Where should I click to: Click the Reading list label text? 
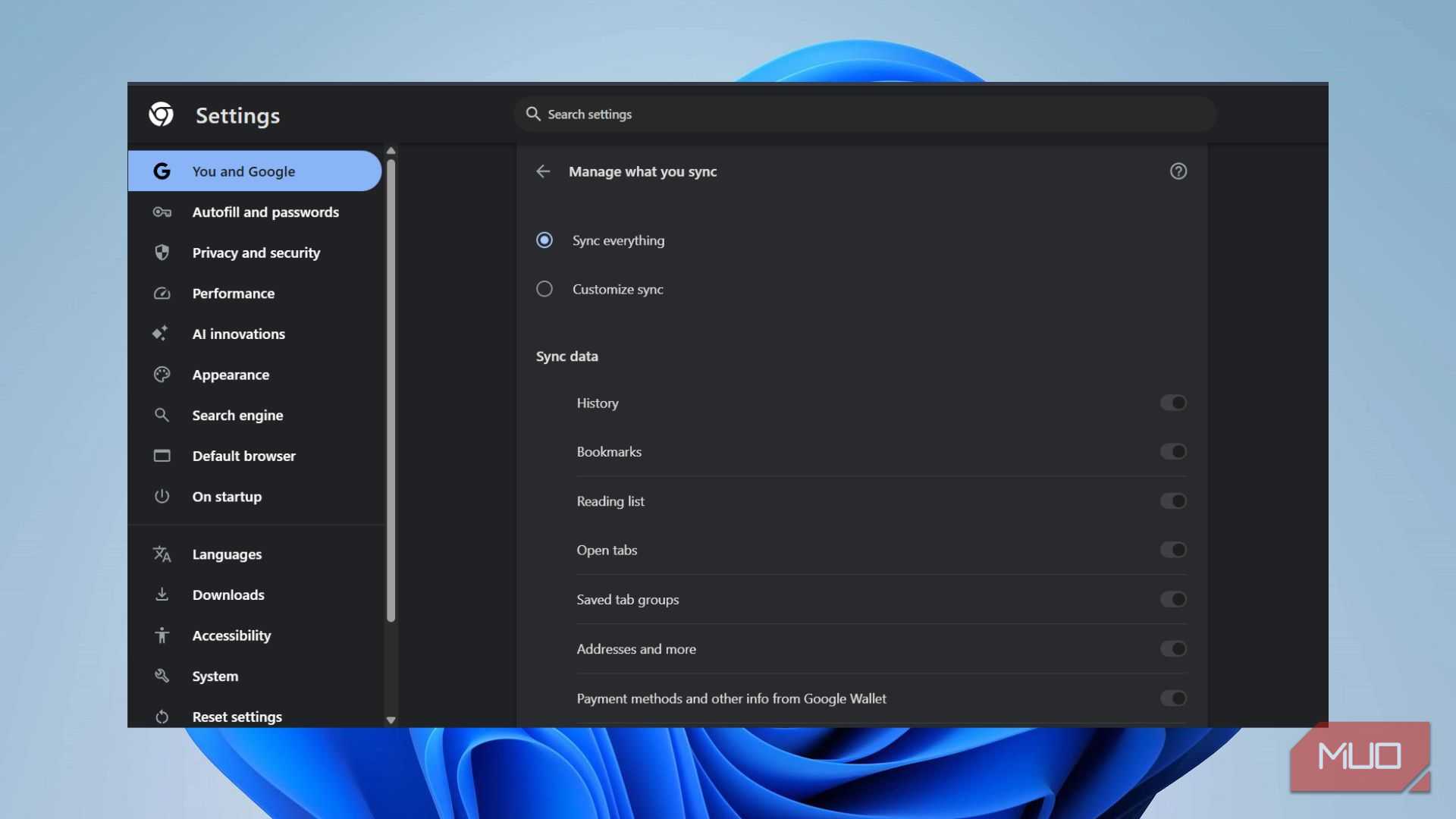(x=610, y=501)
